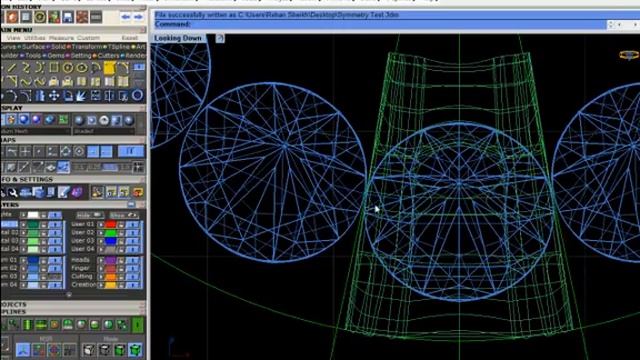Select the Ellipse tool icon
The image size is (640, 360).
(82, 68)
